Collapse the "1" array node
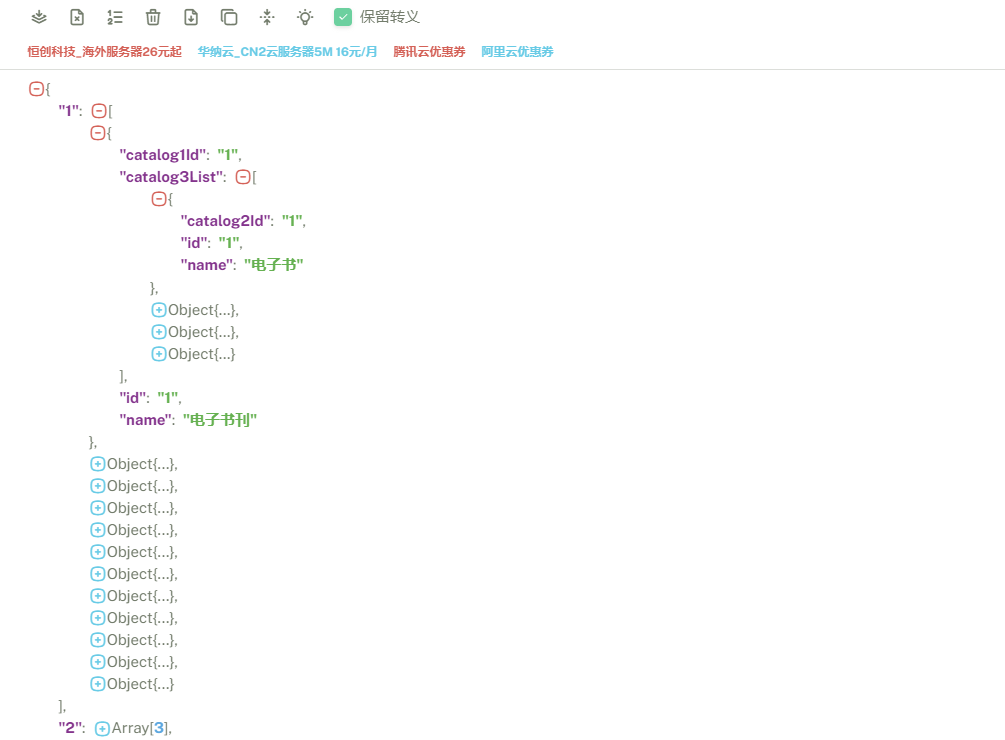The width and height of the screenshot is (1005, 740). 98,111
